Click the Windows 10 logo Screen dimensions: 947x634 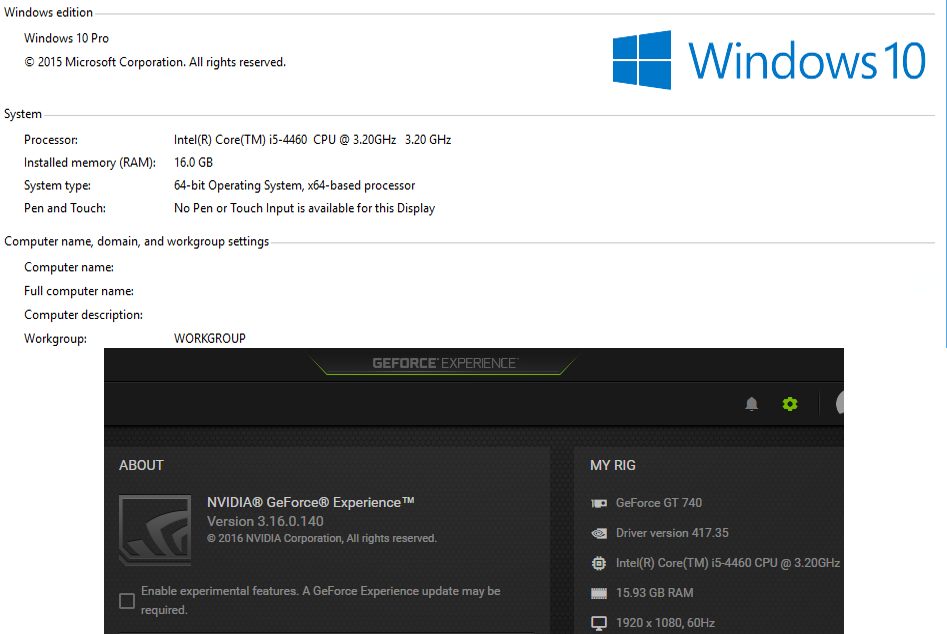769,60
